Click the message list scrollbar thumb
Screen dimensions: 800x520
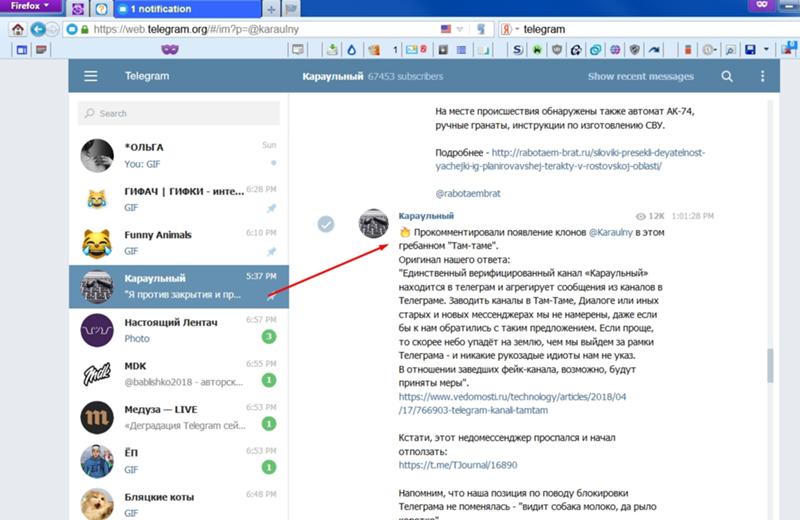click(770, 365)
